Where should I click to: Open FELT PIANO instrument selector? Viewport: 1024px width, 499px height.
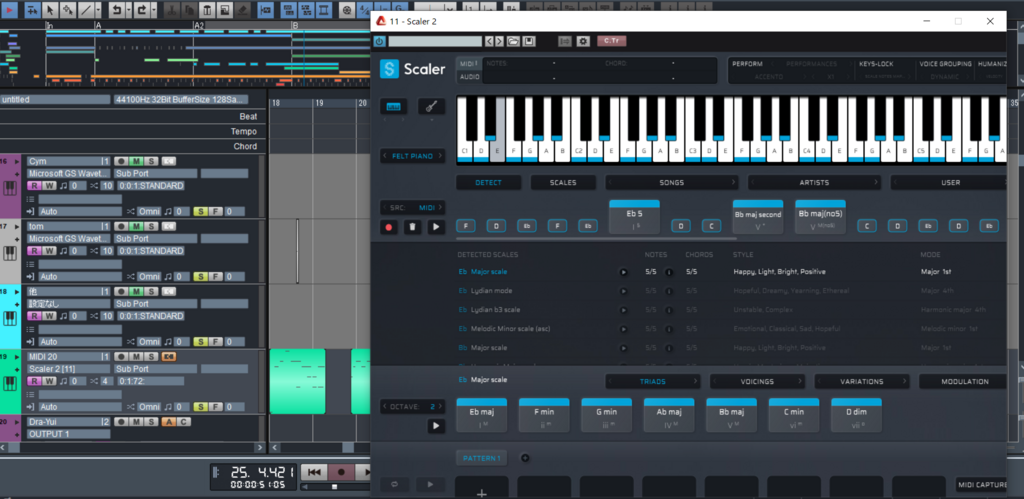pos(413,156)
